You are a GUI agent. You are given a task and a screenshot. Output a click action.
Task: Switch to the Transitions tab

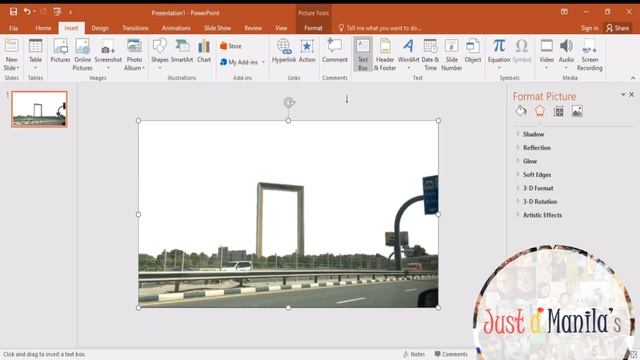point(135,28)
